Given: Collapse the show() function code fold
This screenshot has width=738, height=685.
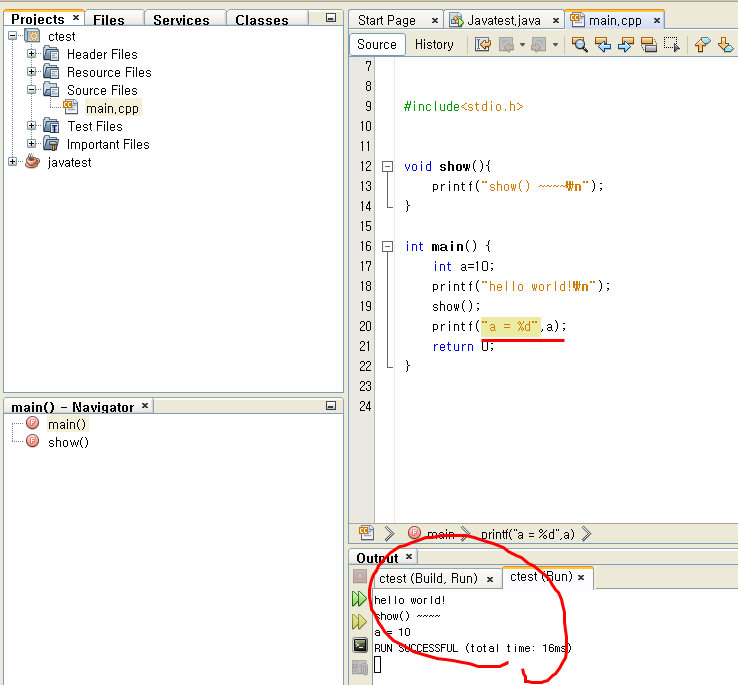Looking at the screenshot, I should click(387, 166).
